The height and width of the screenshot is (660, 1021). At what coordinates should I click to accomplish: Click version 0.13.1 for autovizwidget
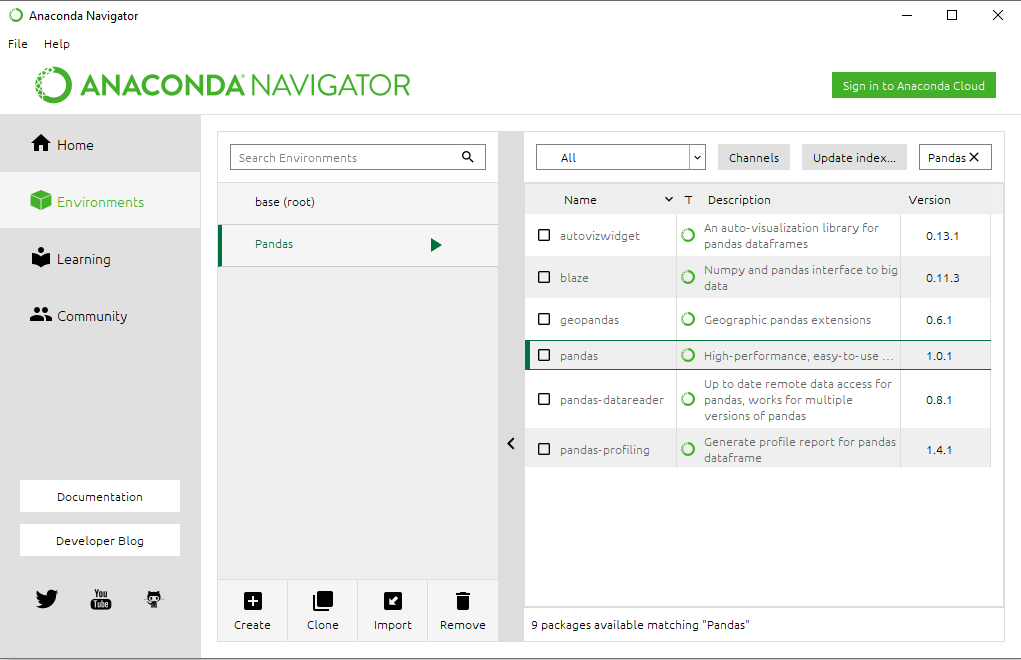point(942,236)
